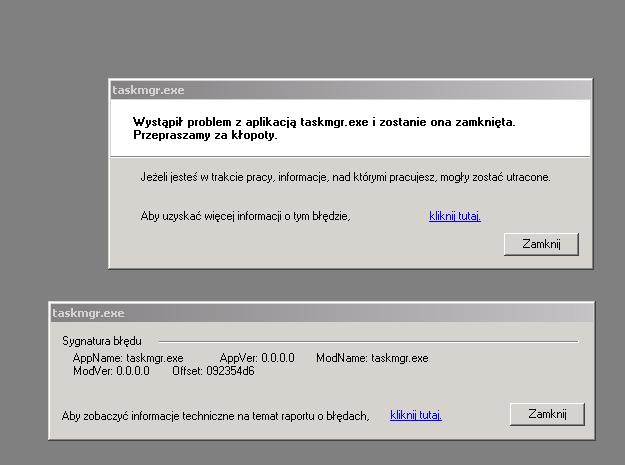Click the bold 'Wystąpił problem z aplikacją' message
The image size is (625, 465).
(324, 122)
